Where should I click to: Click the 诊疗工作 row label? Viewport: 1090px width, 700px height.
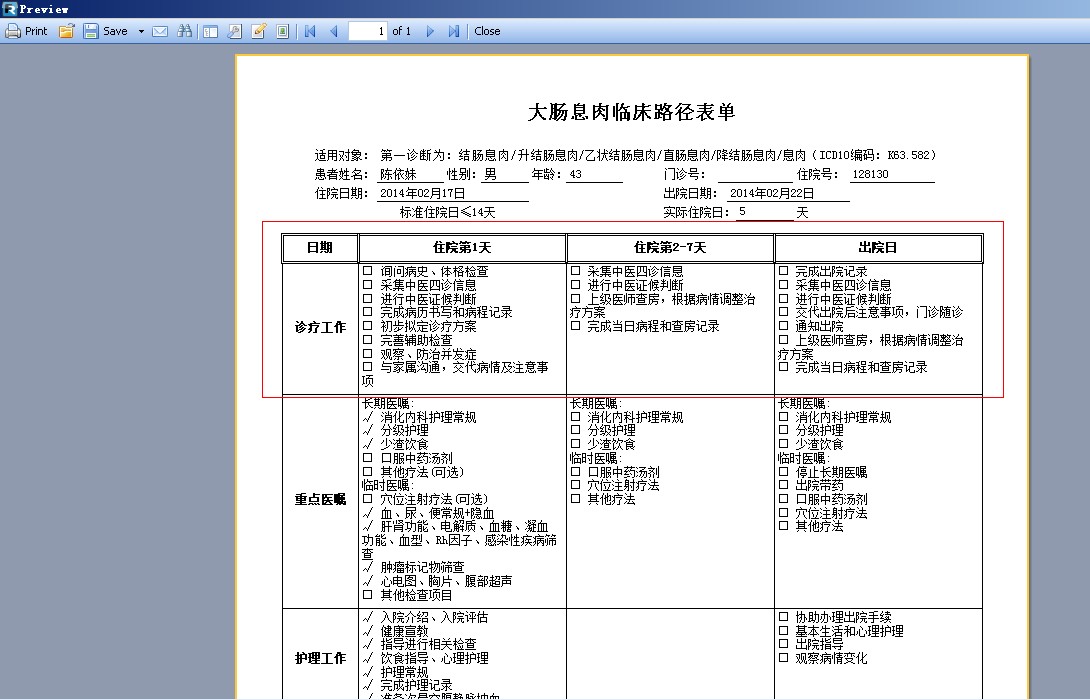(x=320, y=327)
